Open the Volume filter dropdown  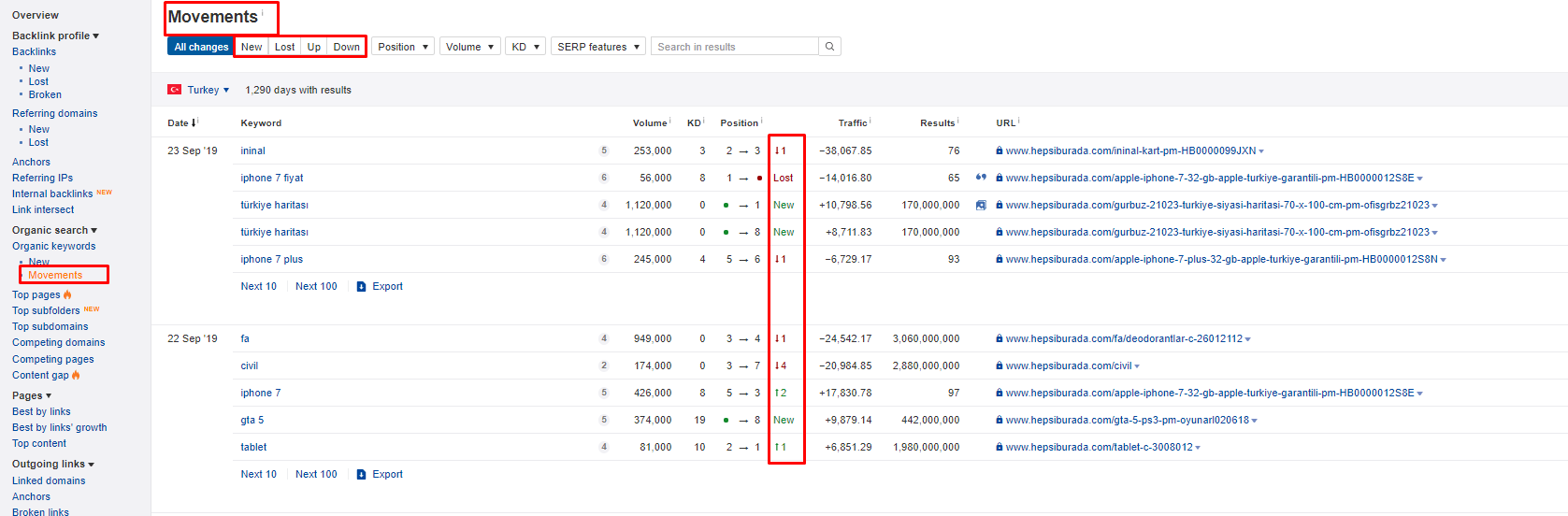pyautogui.click(x=469, y=47)
